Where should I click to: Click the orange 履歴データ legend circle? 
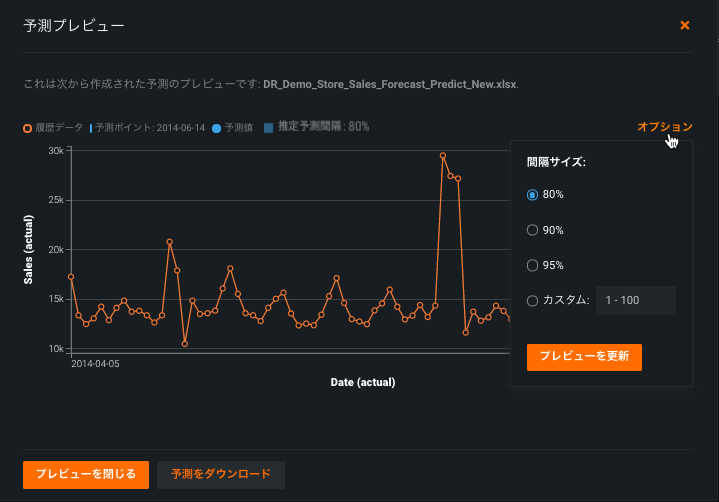tap(27, 128)
